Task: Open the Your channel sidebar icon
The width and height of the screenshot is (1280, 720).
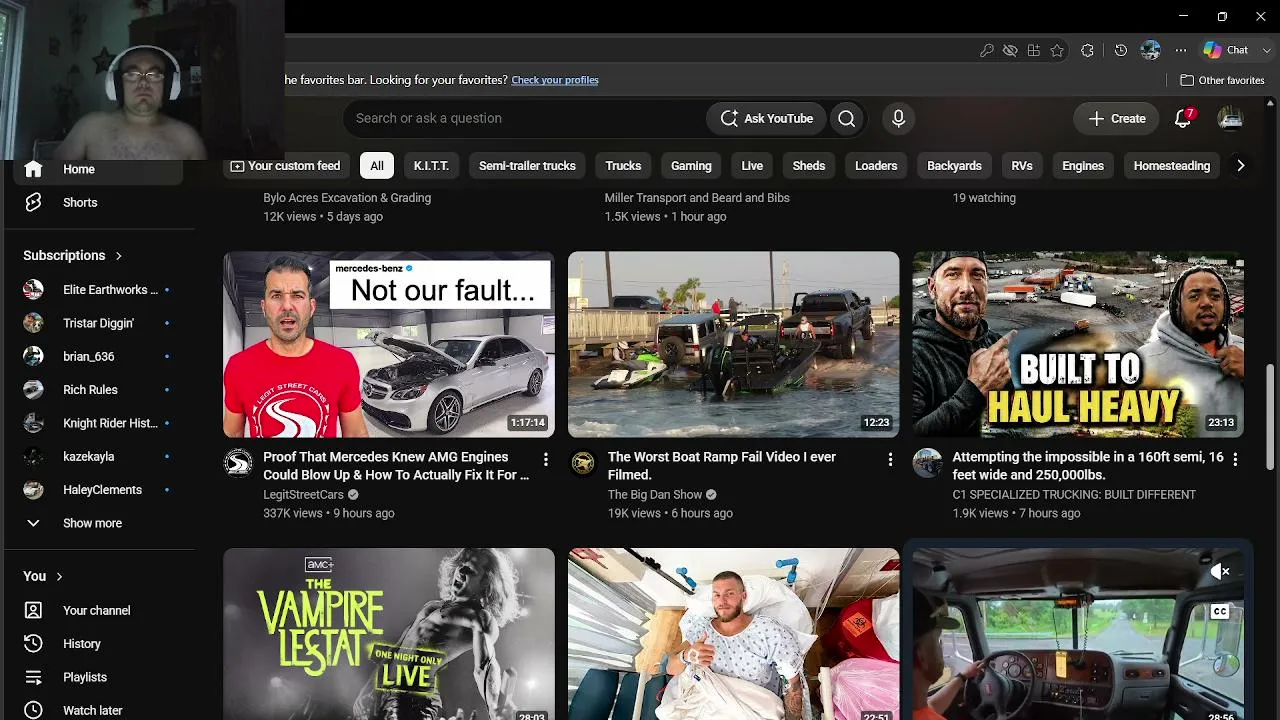Action: click(33, 610)
